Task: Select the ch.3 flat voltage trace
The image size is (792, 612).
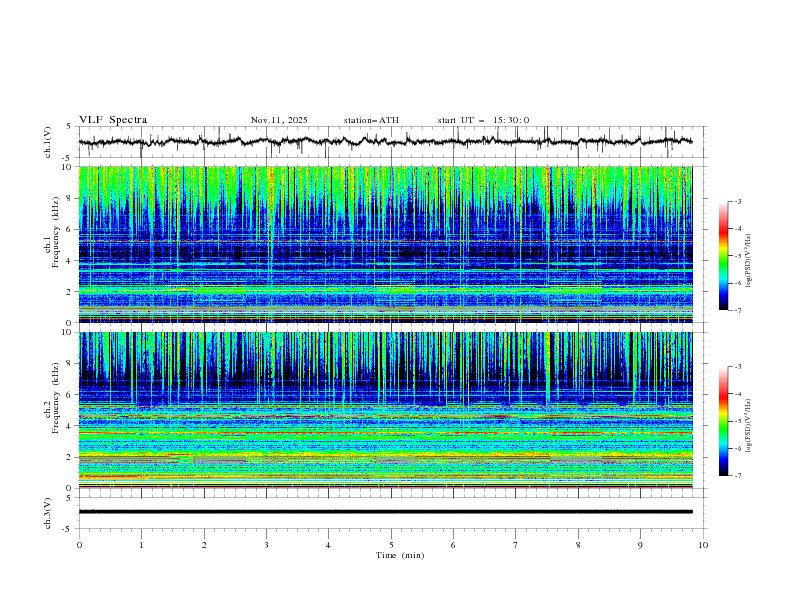Action: coord(385,512)
